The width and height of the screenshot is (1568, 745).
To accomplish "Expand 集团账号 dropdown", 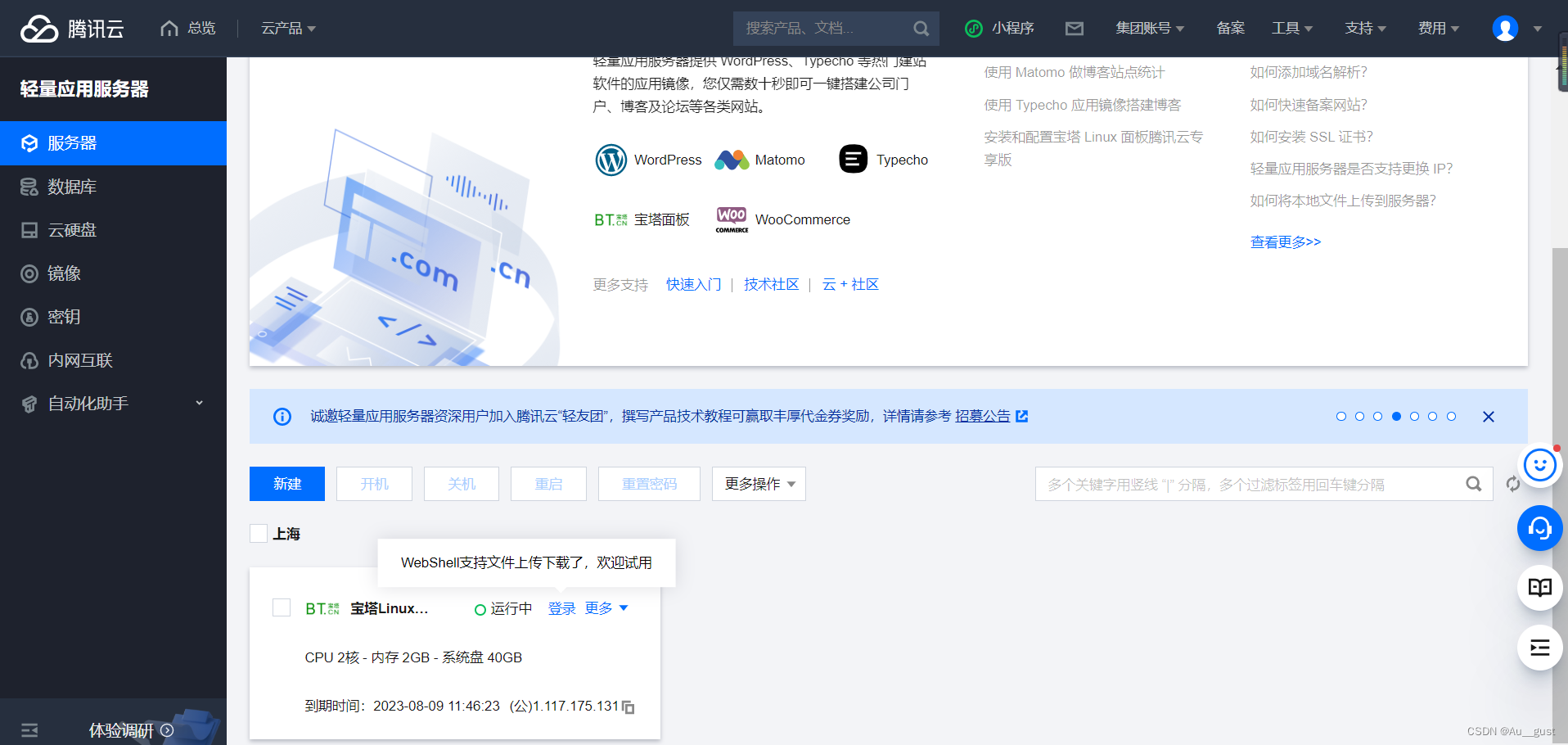I will [x=1150, y=29].
